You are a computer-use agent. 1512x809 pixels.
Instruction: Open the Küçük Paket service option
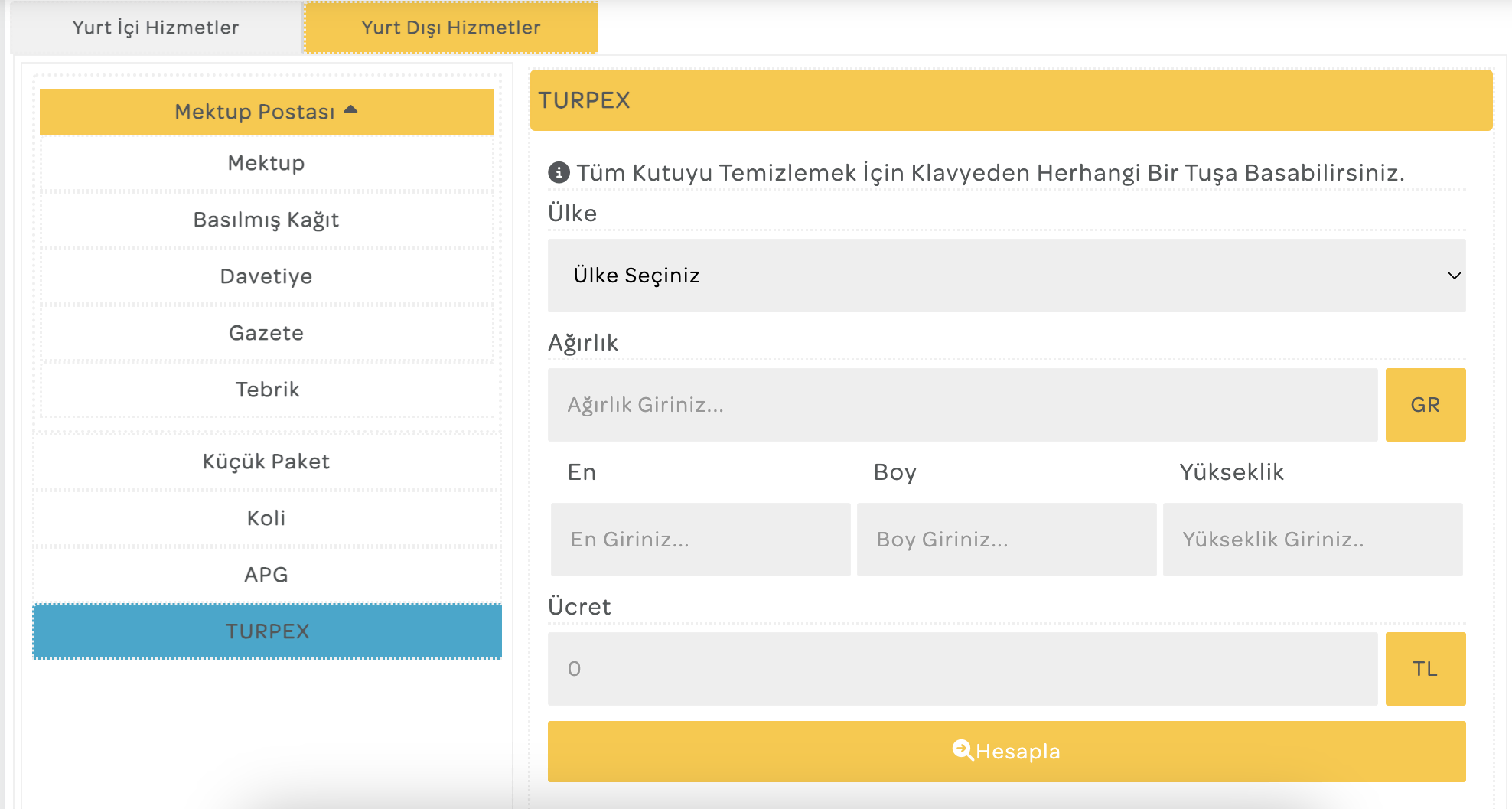[266, 462]
